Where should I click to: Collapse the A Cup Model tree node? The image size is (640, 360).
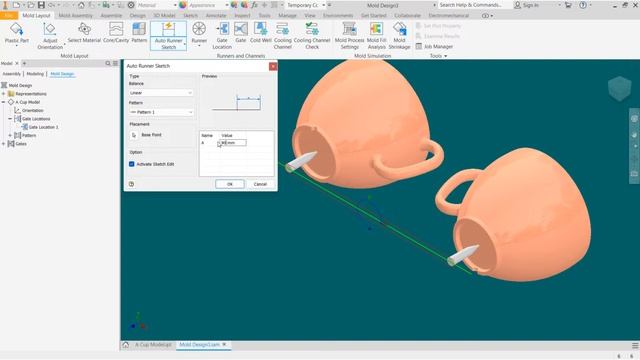[x=4, y=102]
